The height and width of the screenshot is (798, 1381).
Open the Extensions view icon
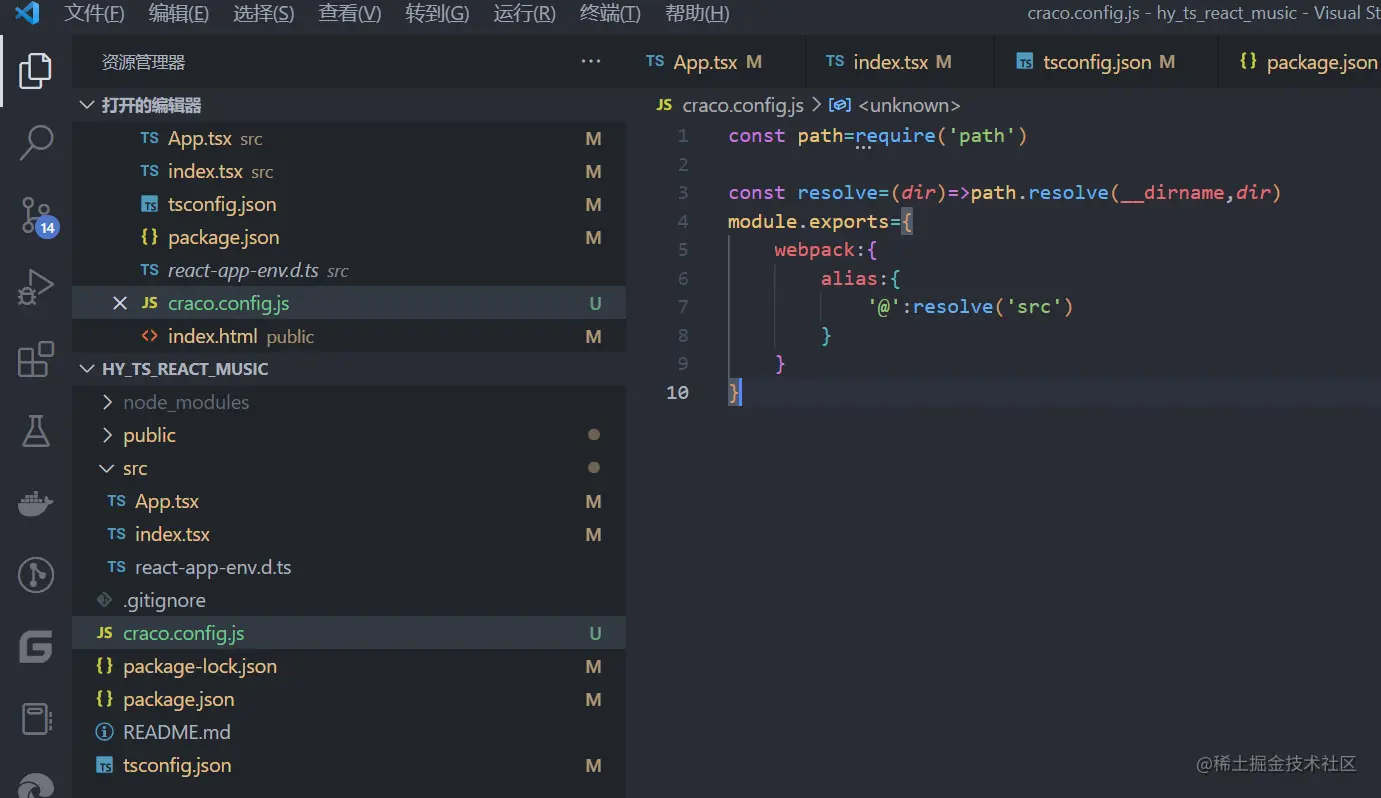[36, 360]
